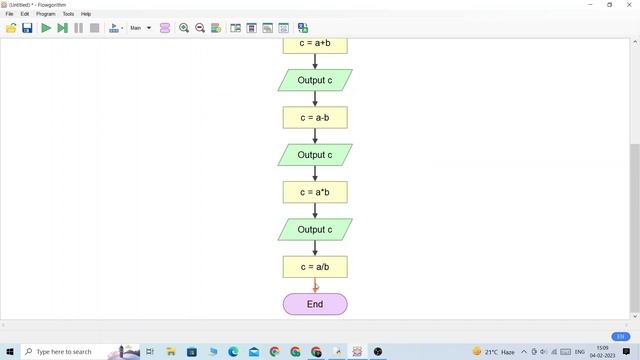Run the program with the green play button
Screen dimensions: 640x360
tap(46, 28)
